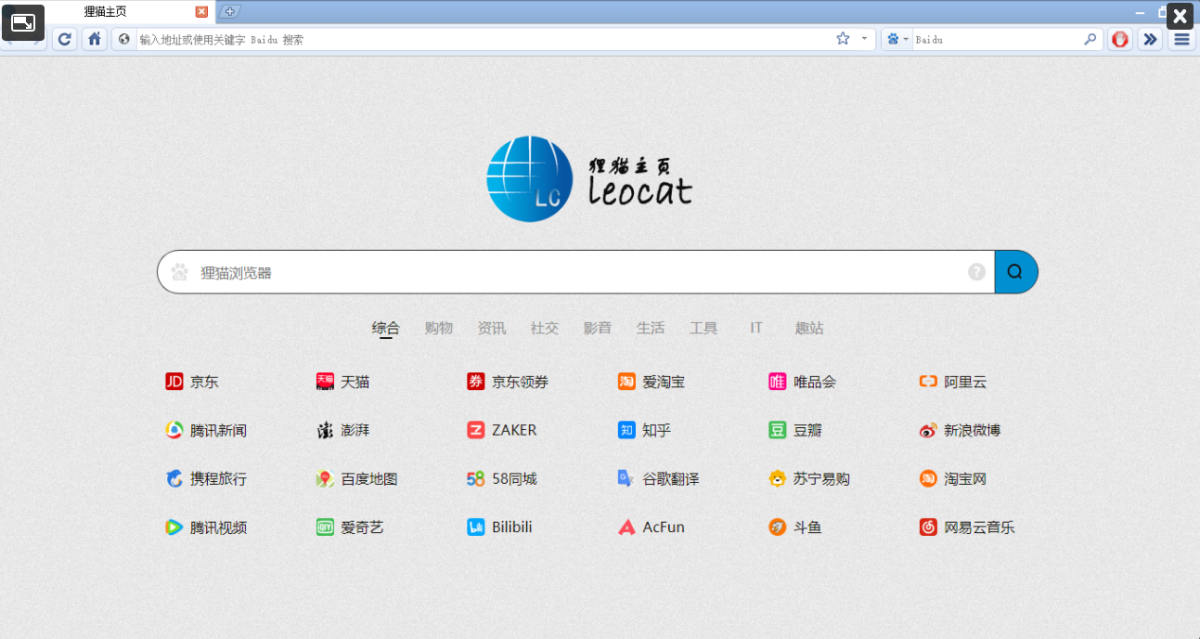
Task: Switch to the 购物 category tab
Action: coord(439,327)
